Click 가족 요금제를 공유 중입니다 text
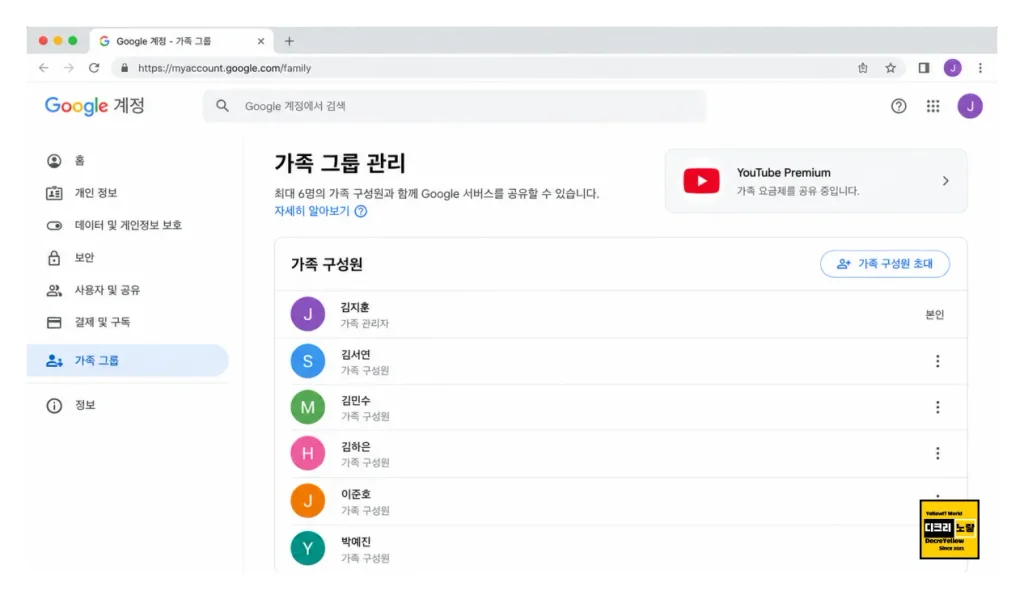 pos(798,191)
